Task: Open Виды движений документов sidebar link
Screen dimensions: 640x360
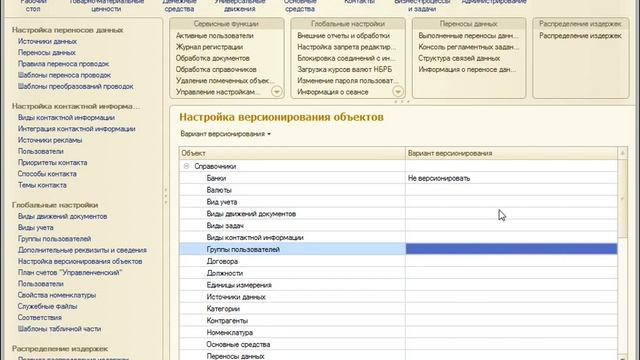Action: [62, 216]
